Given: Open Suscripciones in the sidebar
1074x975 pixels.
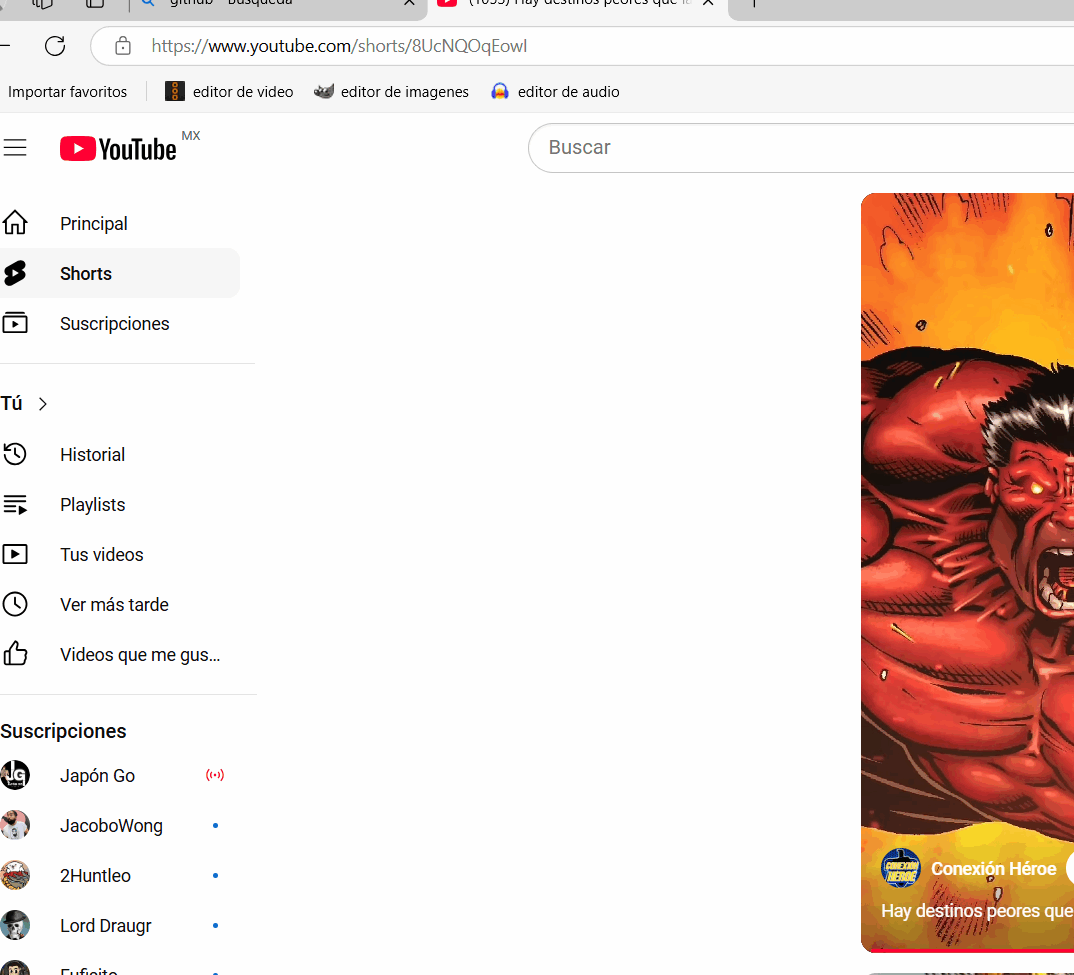Looking at the screenshot, I should pyautogui.click(x=120, y=323).
